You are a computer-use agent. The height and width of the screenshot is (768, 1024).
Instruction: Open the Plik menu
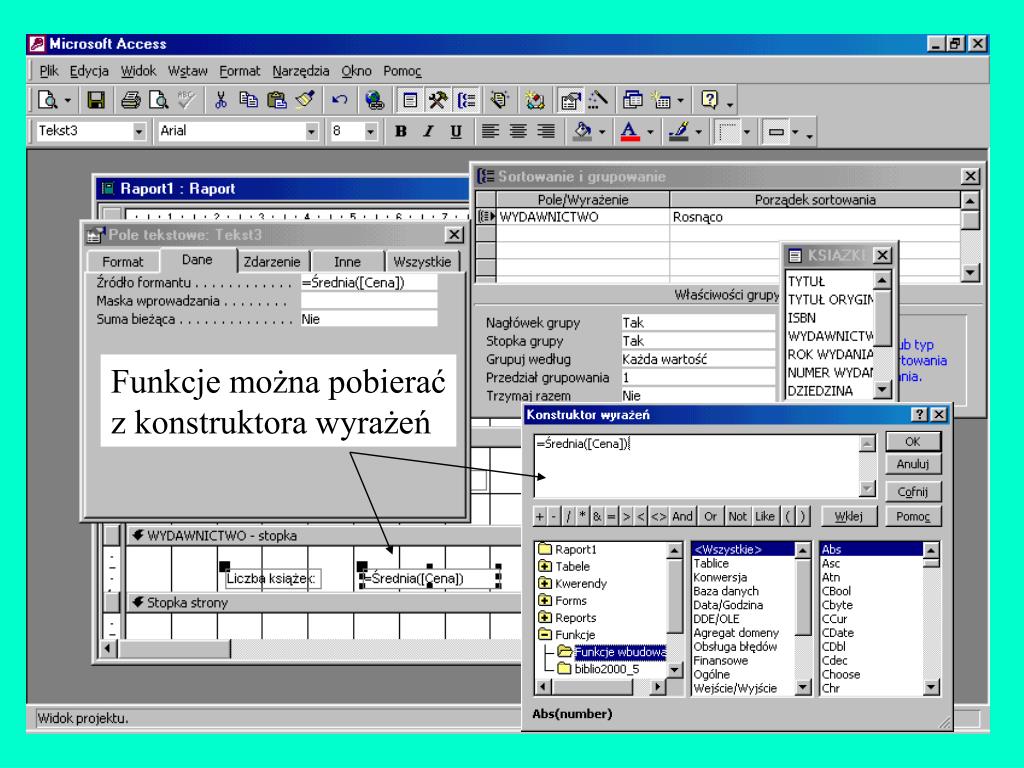pyautogui.click(x=49, y=71)
